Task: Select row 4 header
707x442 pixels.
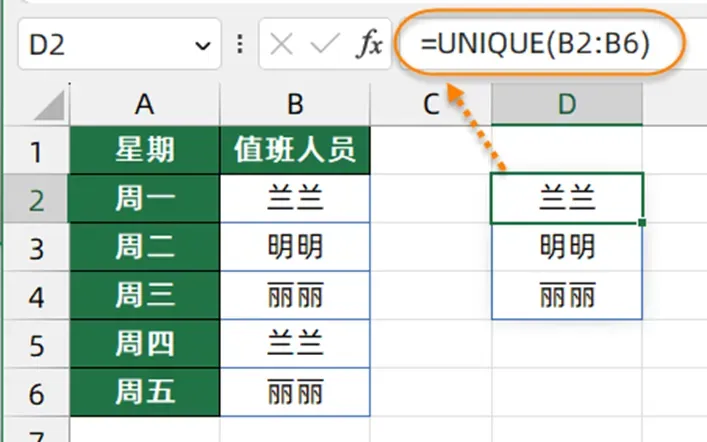Action: (x=37, y=296)
